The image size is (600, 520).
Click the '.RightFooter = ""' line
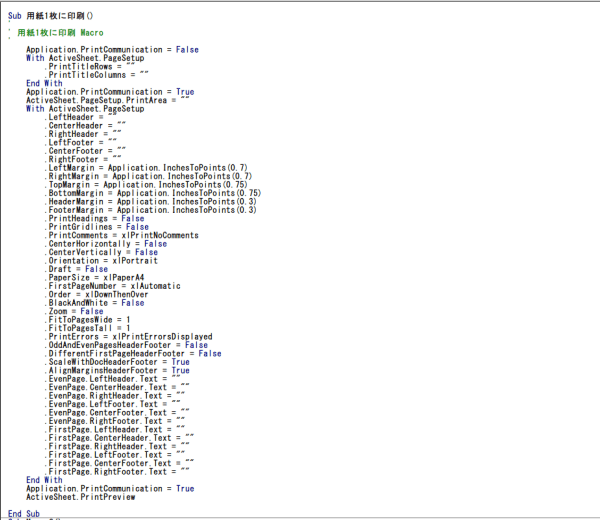(83, 159)
